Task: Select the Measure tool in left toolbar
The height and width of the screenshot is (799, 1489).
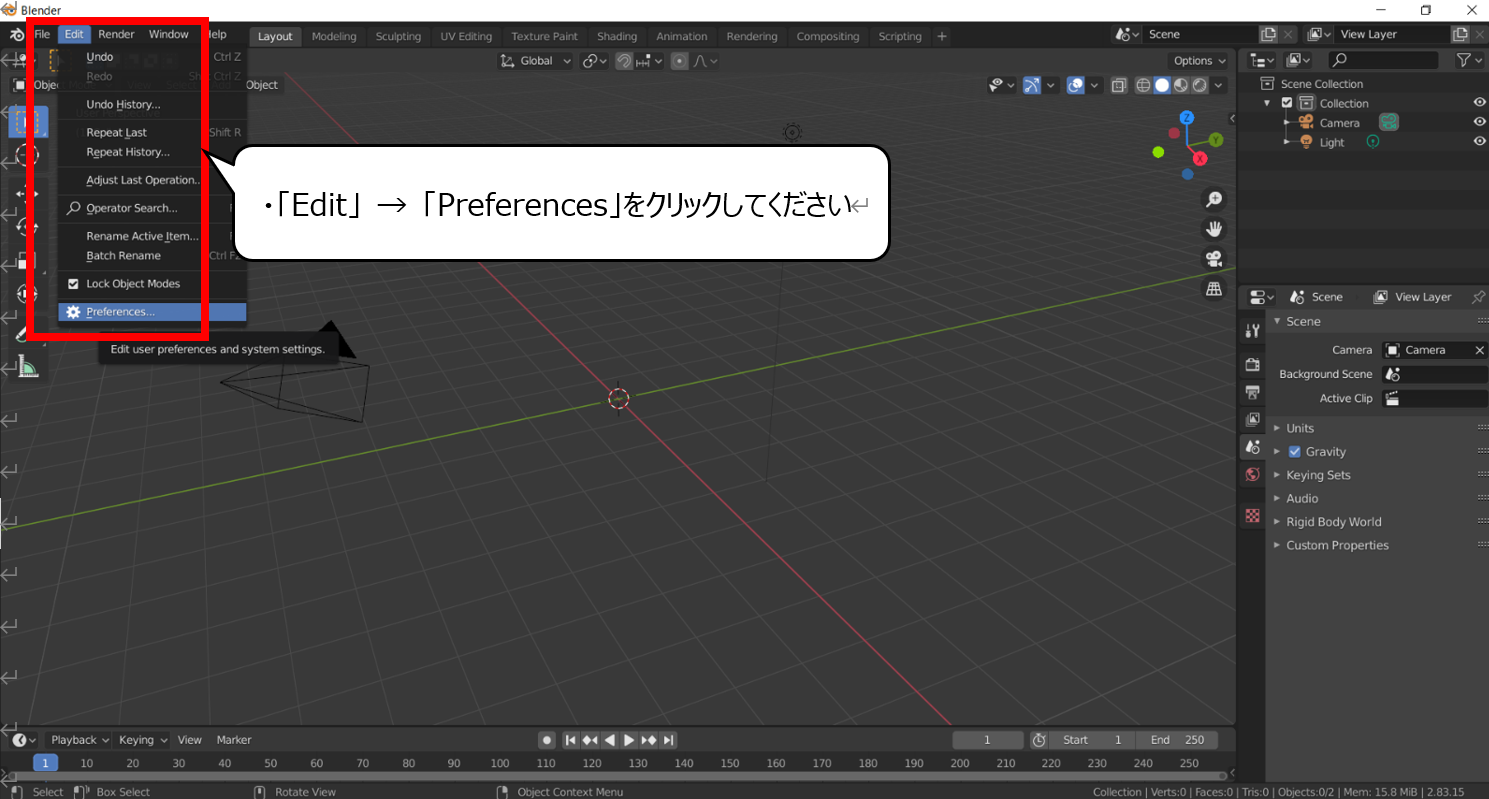Action: pyautogui.click(x=27, y=368)
